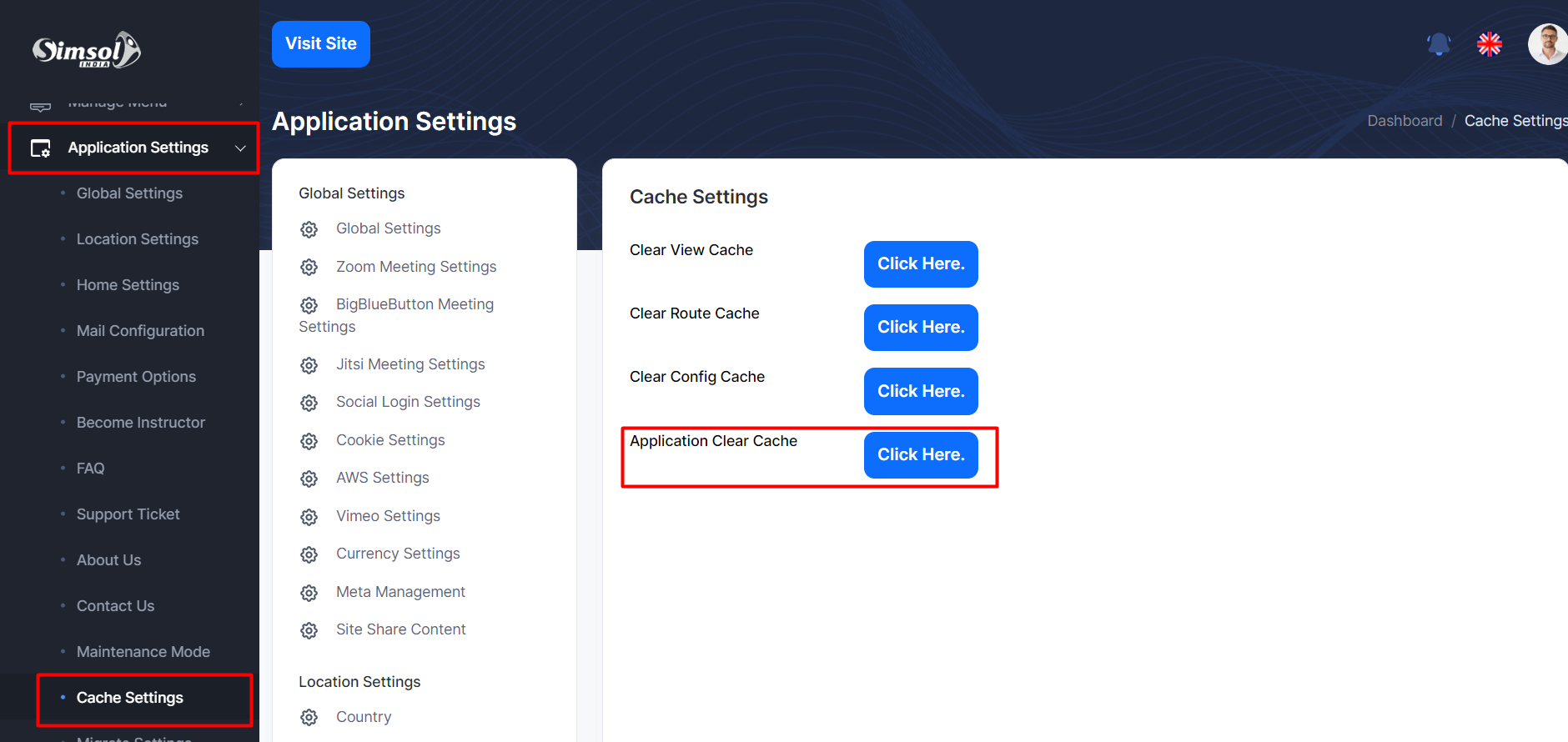The height and width of the screenshot is (742, 1568).
Task: Click Here to clear route cache
Action: pyautogui.click(x=921, y=328)
